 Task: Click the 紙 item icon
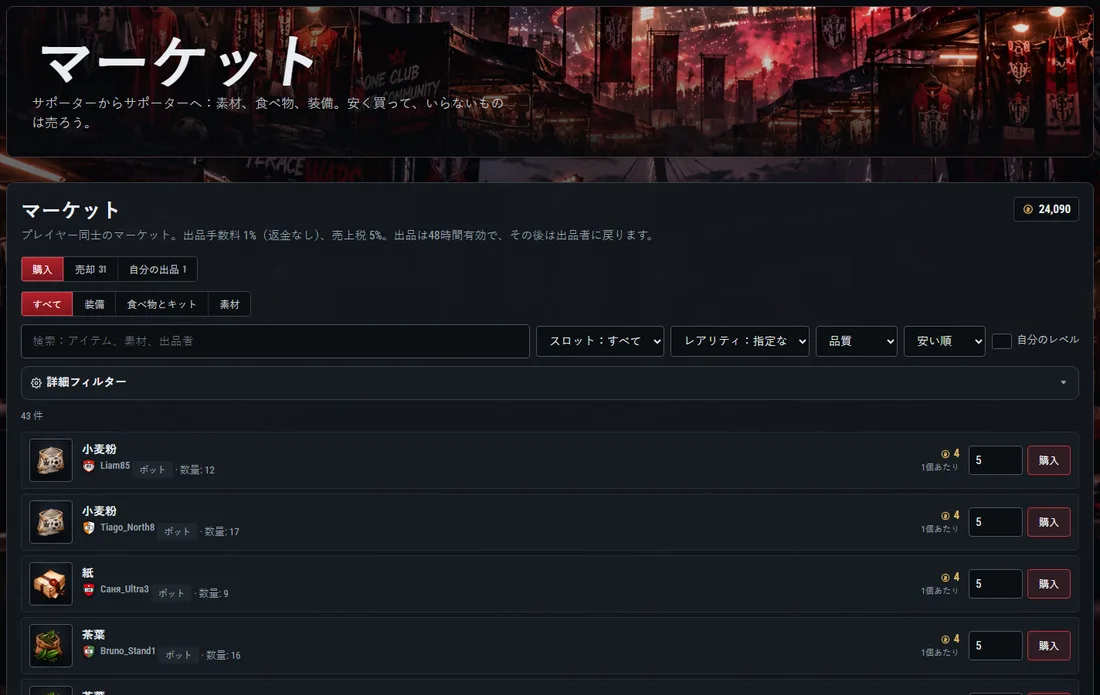tap(51, 583)
